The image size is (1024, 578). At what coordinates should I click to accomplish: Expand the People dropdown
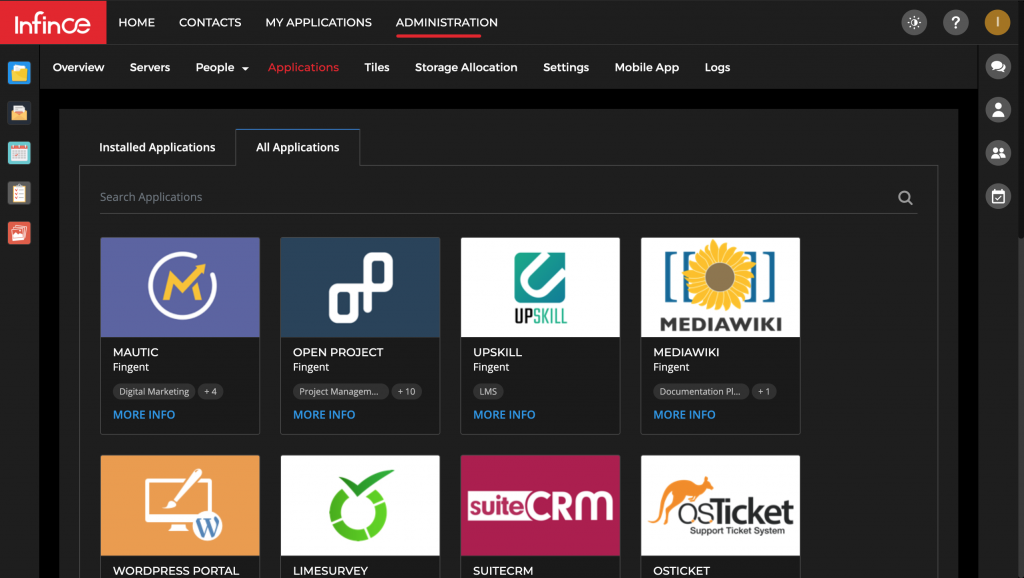[222, 67]
